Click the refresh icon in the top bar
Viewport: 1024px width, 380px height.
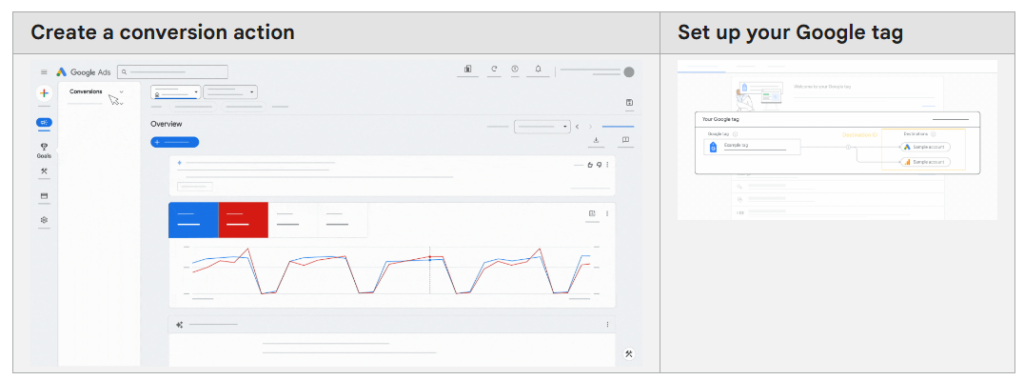coord(494,69)
